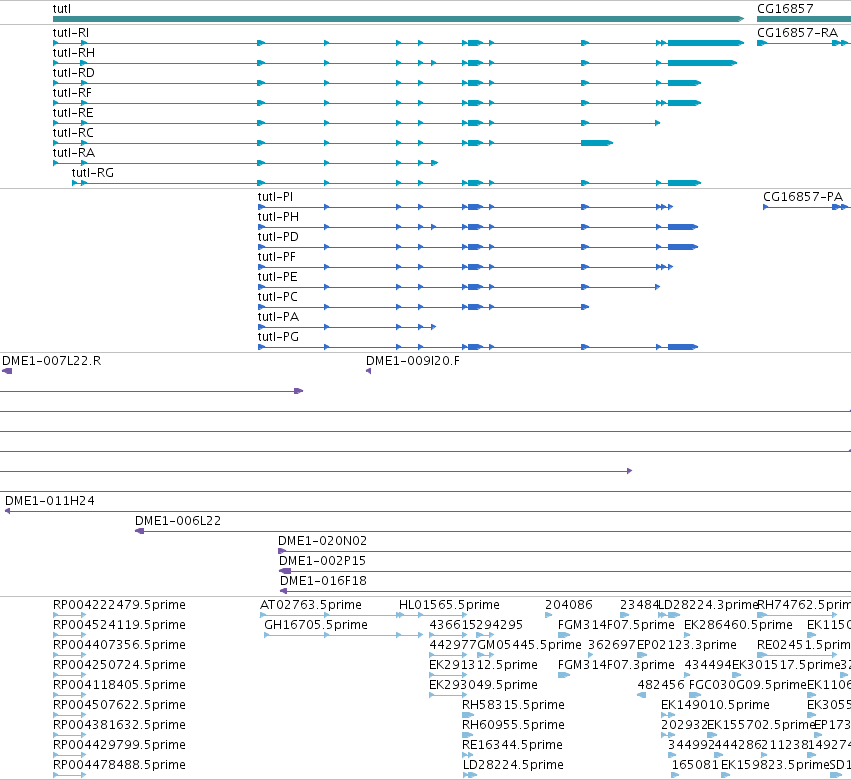Click EST LD28224.5prime
Screen dimensions: 851x780
(513, 765)
